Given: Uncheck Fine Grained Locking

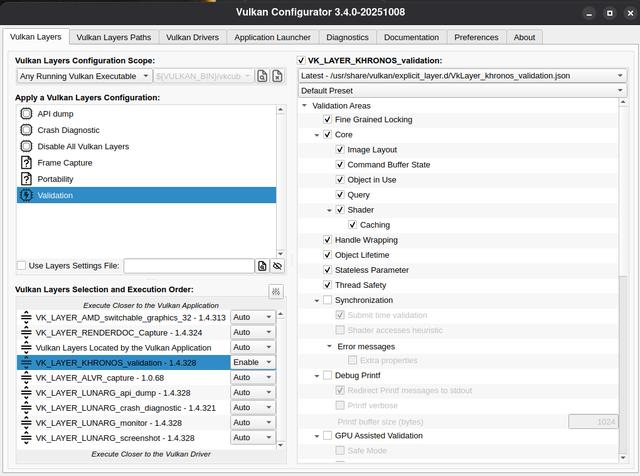Looking at the screenshot, I should pos(327,119).
